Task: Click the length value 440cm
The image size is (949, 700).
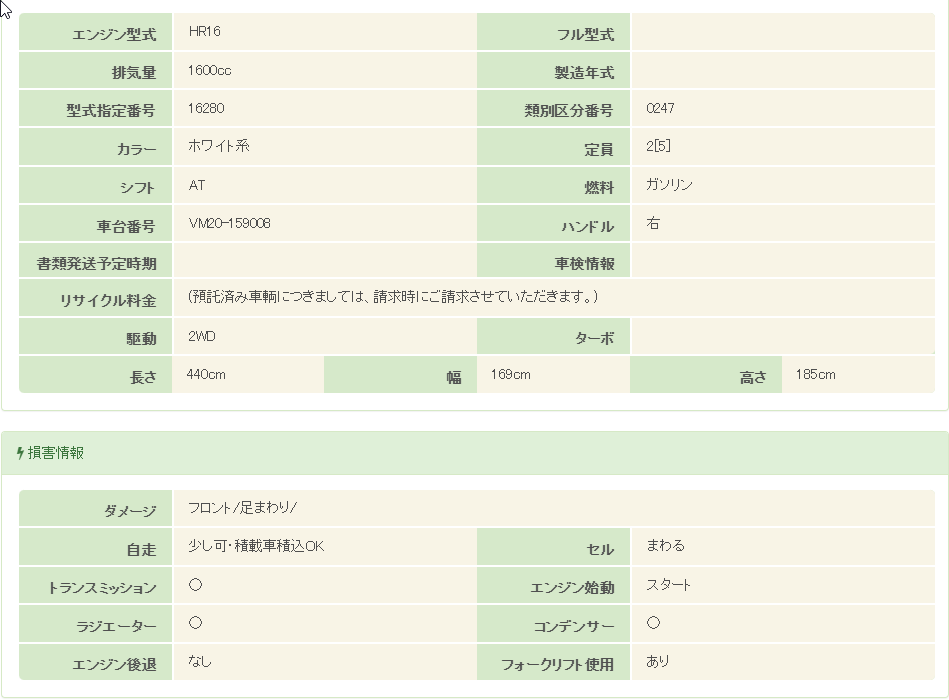Action: pos(206,375)
